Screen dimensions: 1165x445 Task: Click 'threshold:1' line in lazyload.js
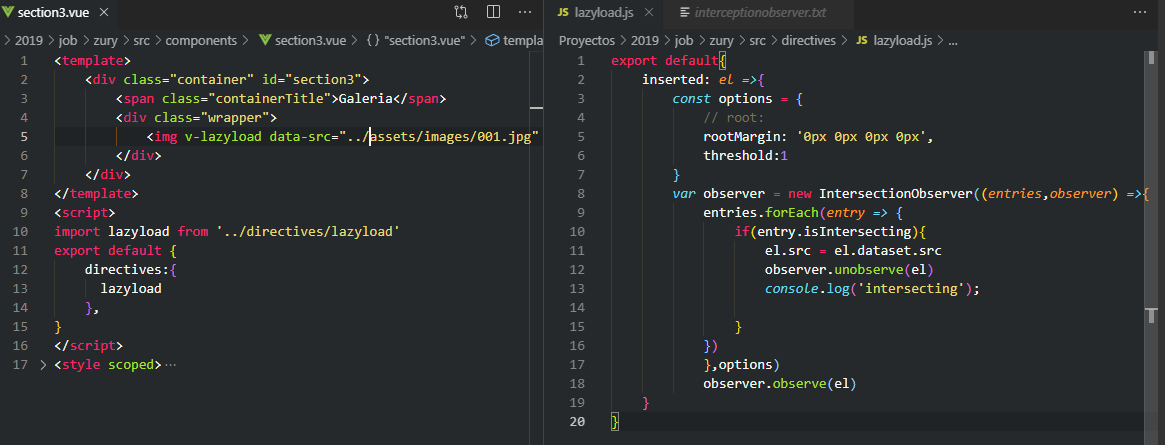click(745, 155)
